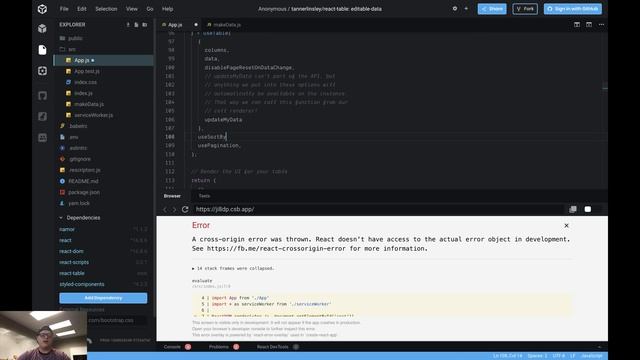
Task: Click the JavaScript language mode in status bar
Action: (x=591, y=356)
